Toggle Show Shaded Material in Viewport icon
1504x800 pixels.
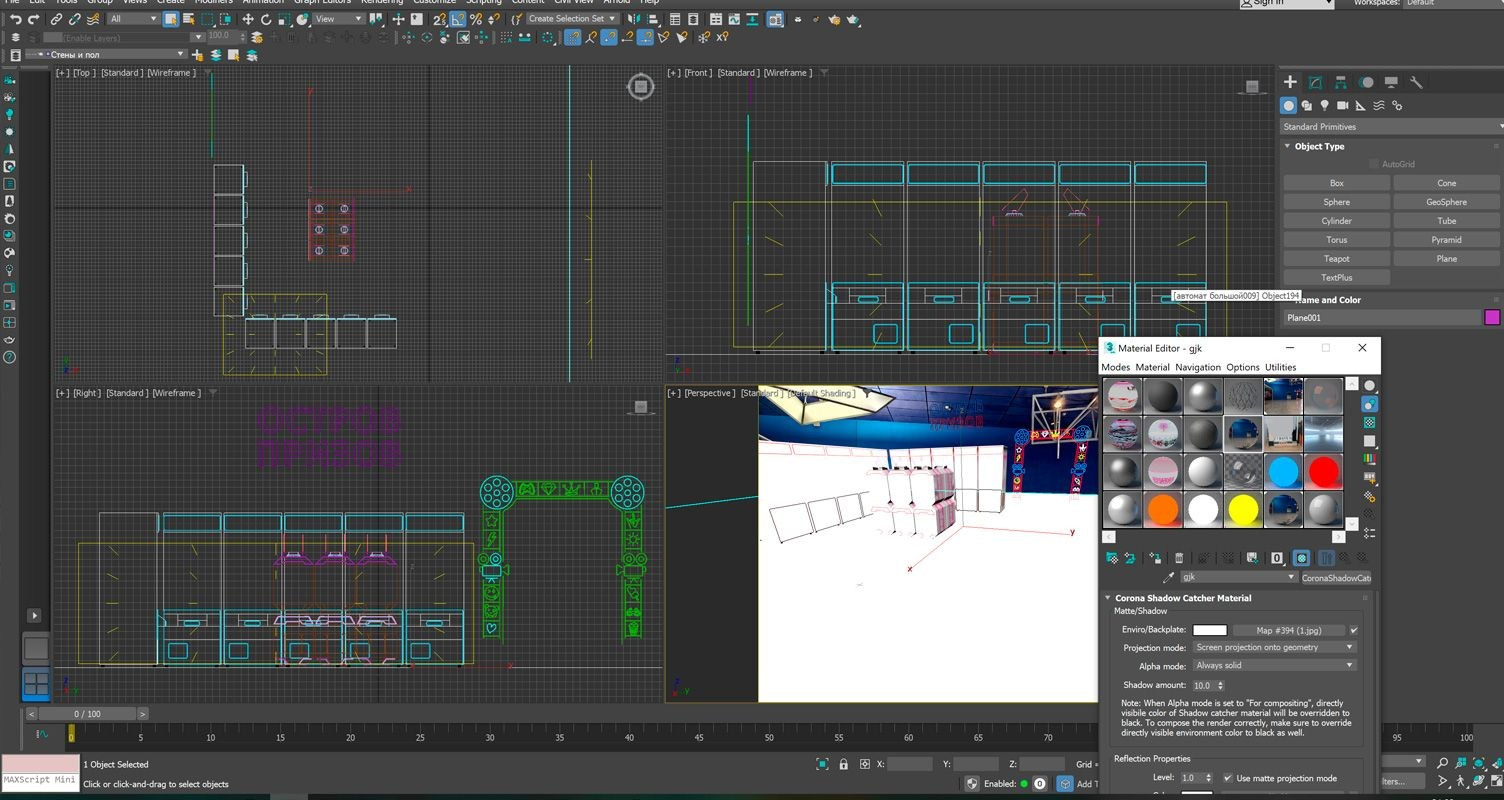coord(1301,558)
